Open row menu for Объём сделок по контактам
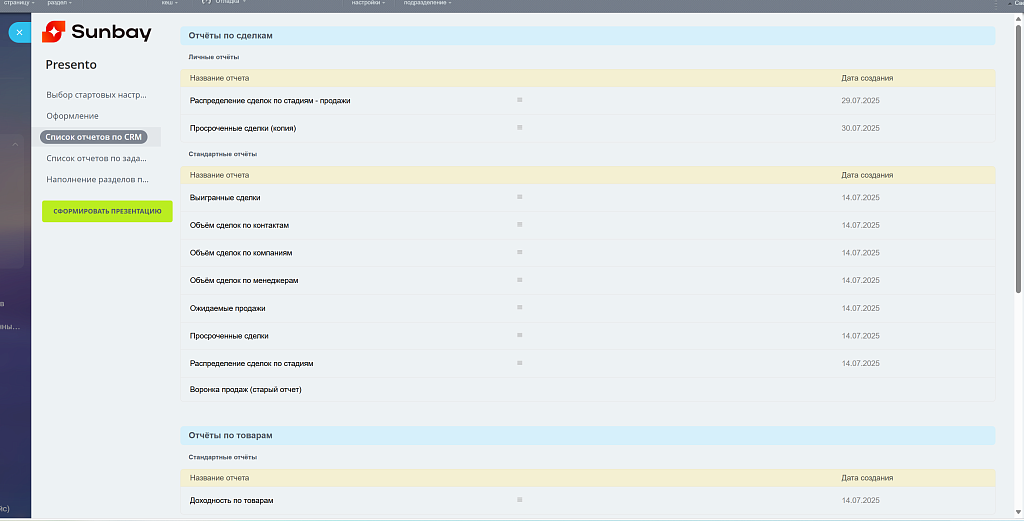1024x521 pixels. [x=520, y=225]
